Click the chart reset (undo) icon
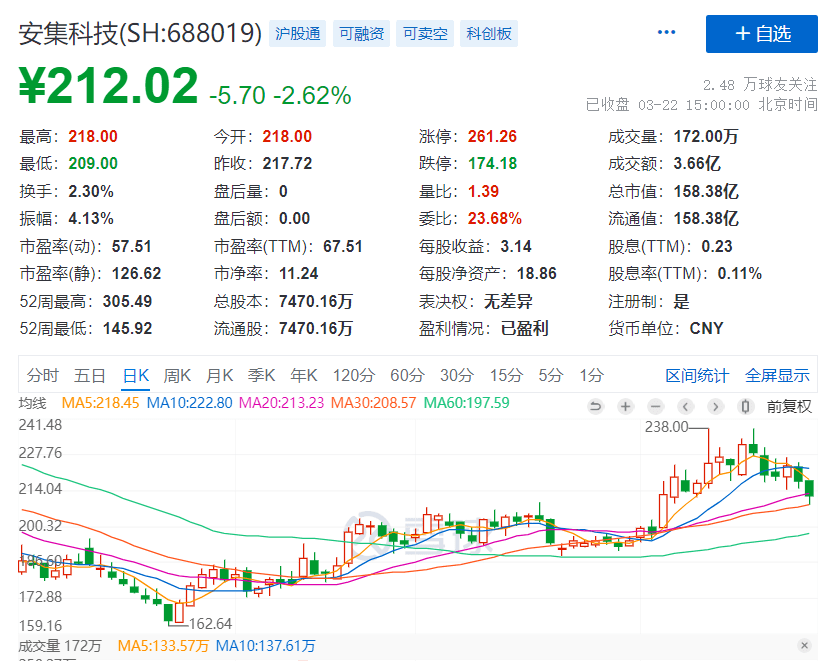821x661 pixels. coord(597,407)
